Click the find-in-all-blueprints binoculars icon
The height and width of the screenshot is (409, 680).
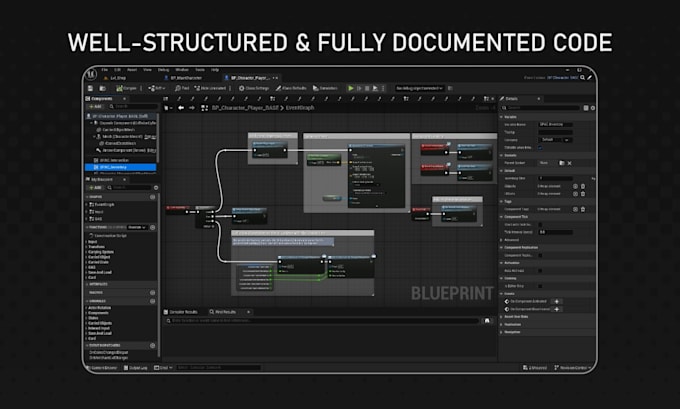[x=487, y=321]
